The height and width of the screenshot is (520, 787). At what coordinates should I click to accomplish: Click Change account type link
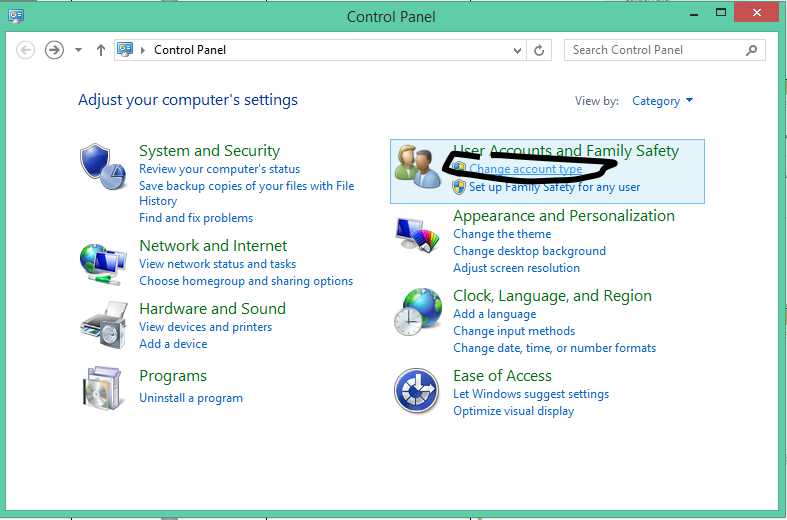(x=526, y=169)
